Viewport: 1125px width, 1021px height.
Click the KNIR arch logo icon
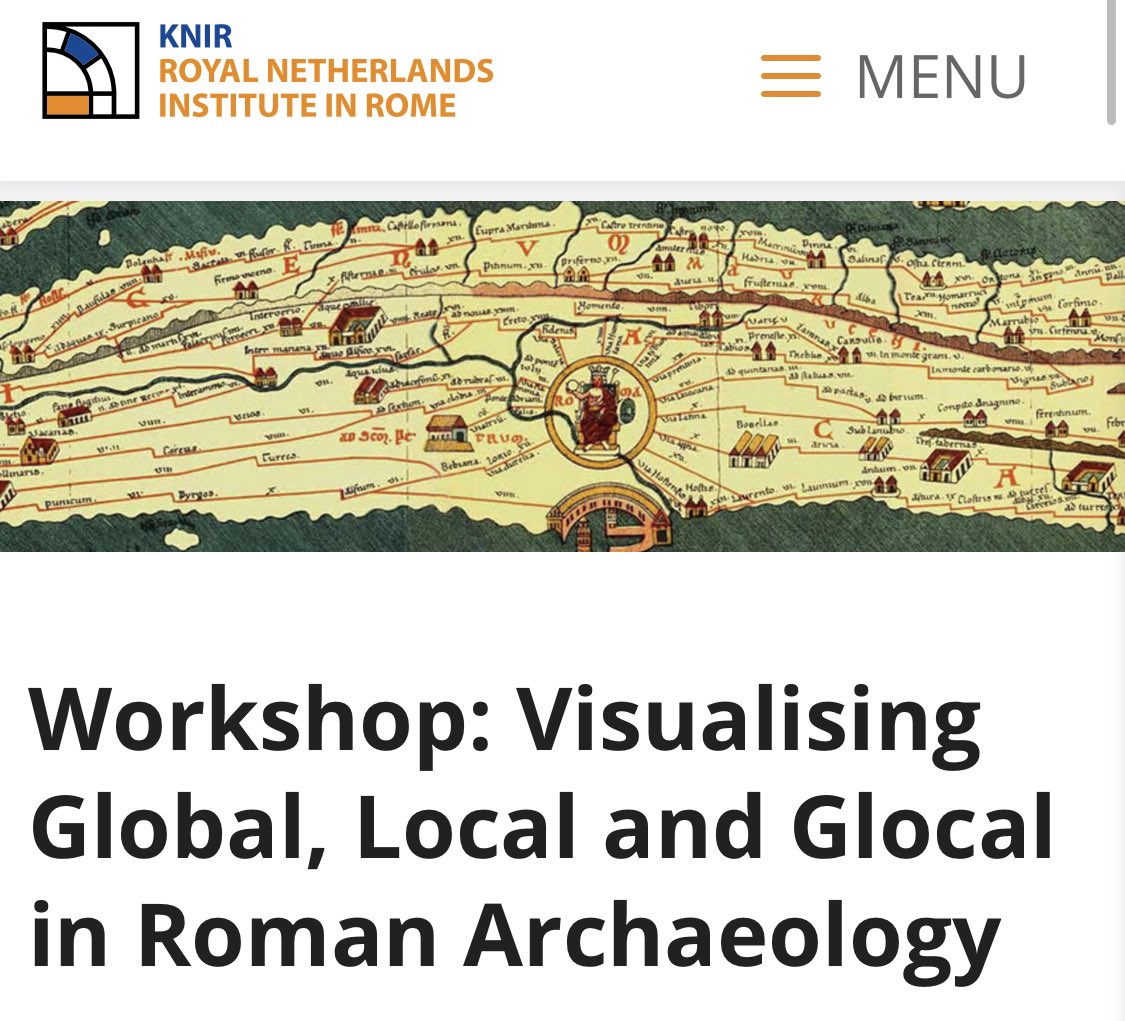(x=90, y=70)
